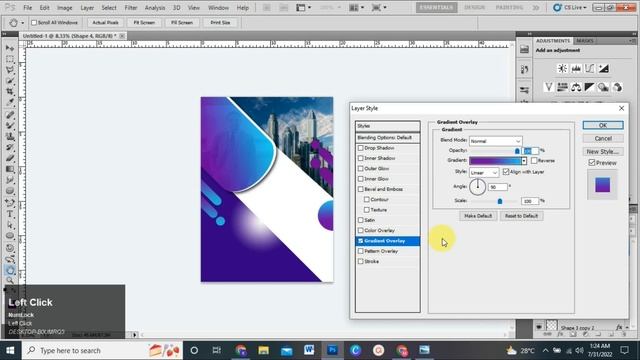Click the New Style button

pyautogui.click(x=603, y=151)
